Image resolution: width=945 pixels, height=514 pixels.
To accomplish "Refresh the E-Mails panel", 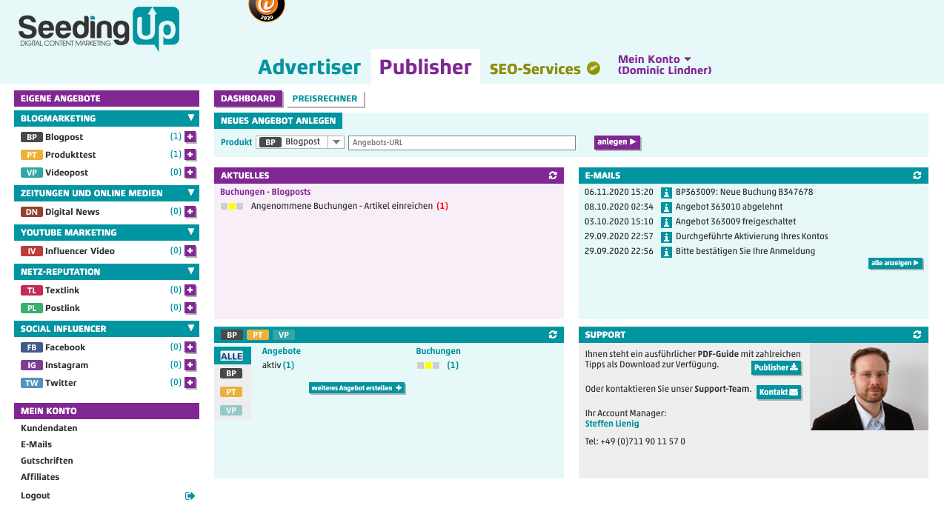I will click(x=917, y=175).
